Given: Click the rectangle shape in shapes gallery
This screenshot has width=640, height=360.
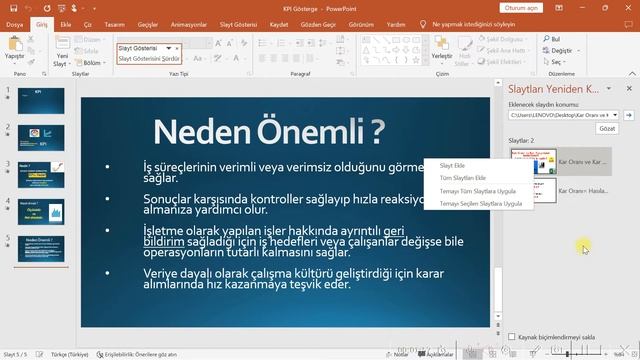Looking at the screenshot, I should pos(396,40).
